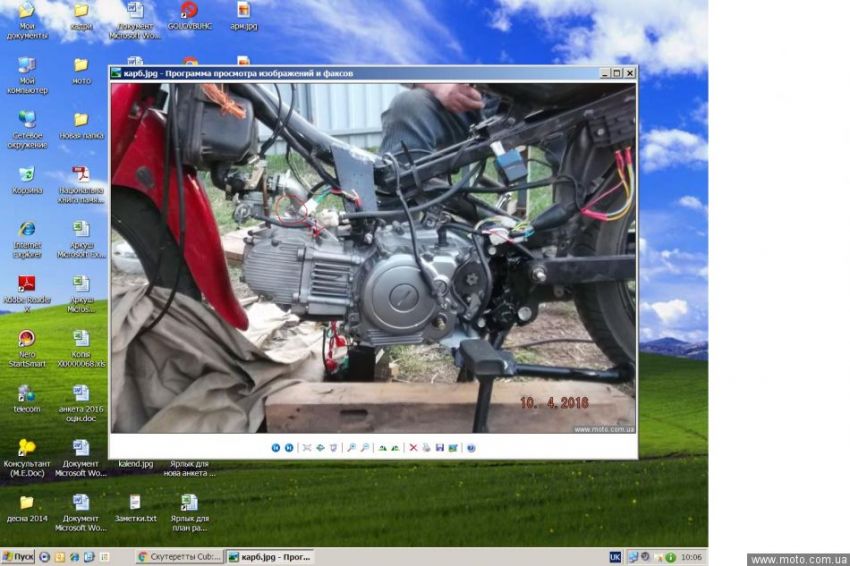Open the десна 2014 folder
The image size is (850, 566).
coord(27,509)
